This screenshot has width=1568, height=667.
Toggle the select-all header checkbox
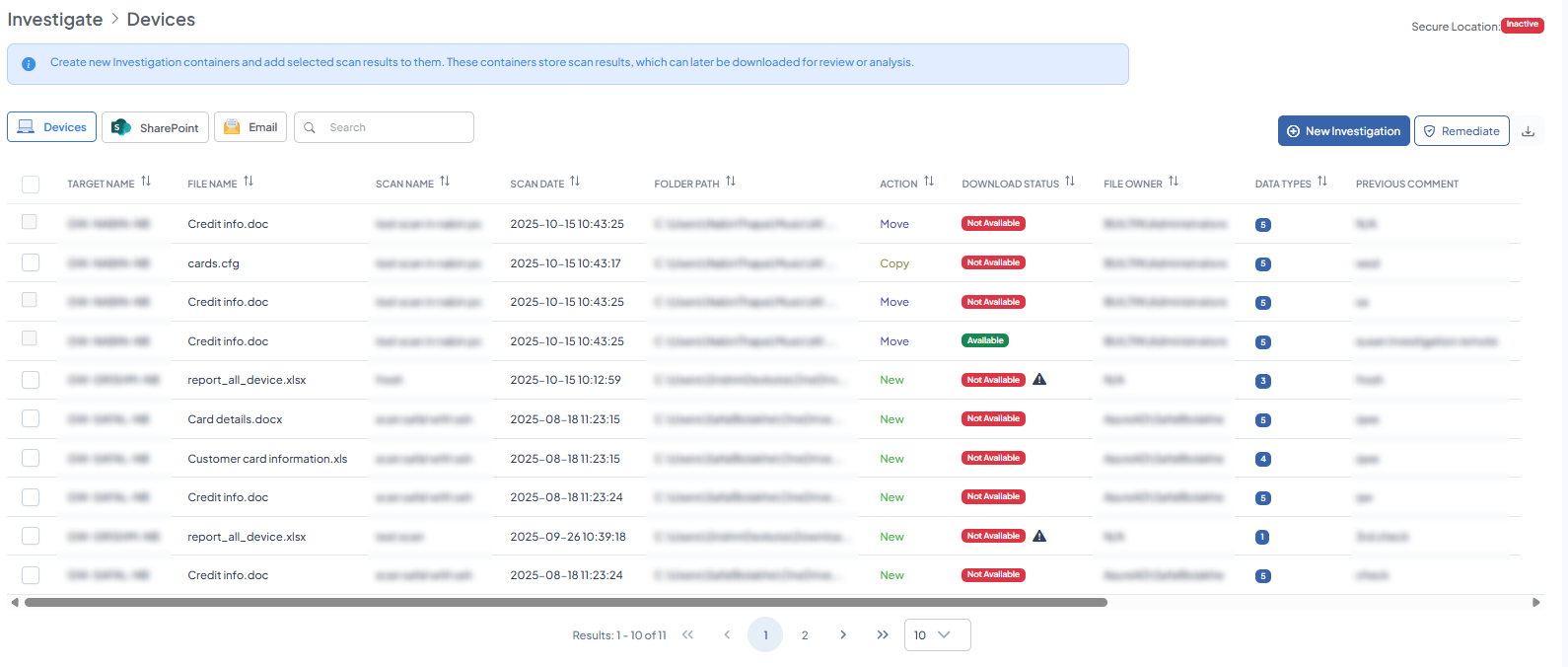point(31,185)
